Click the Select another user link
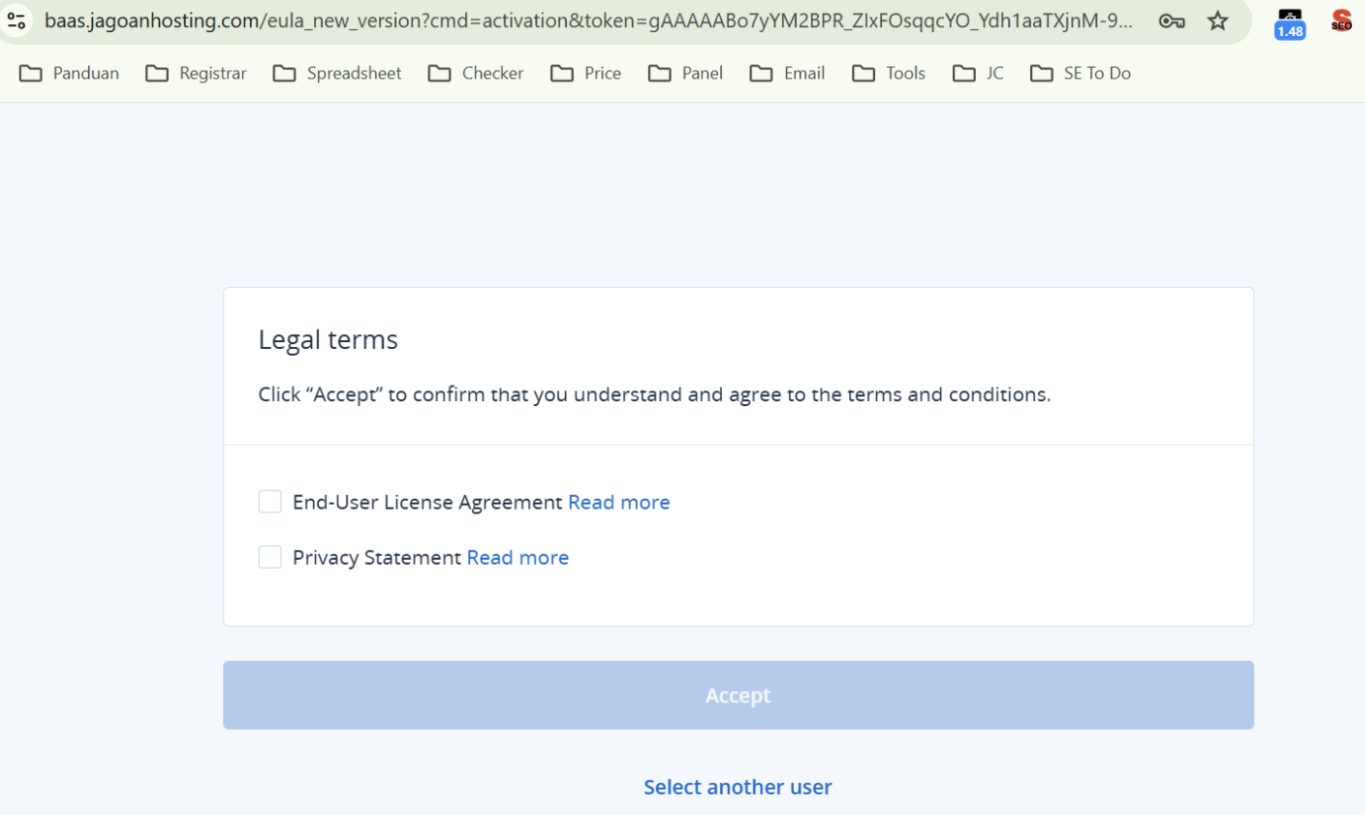Image resolution: width=1365 pixels, height=815 pixels. coord(737,787)
